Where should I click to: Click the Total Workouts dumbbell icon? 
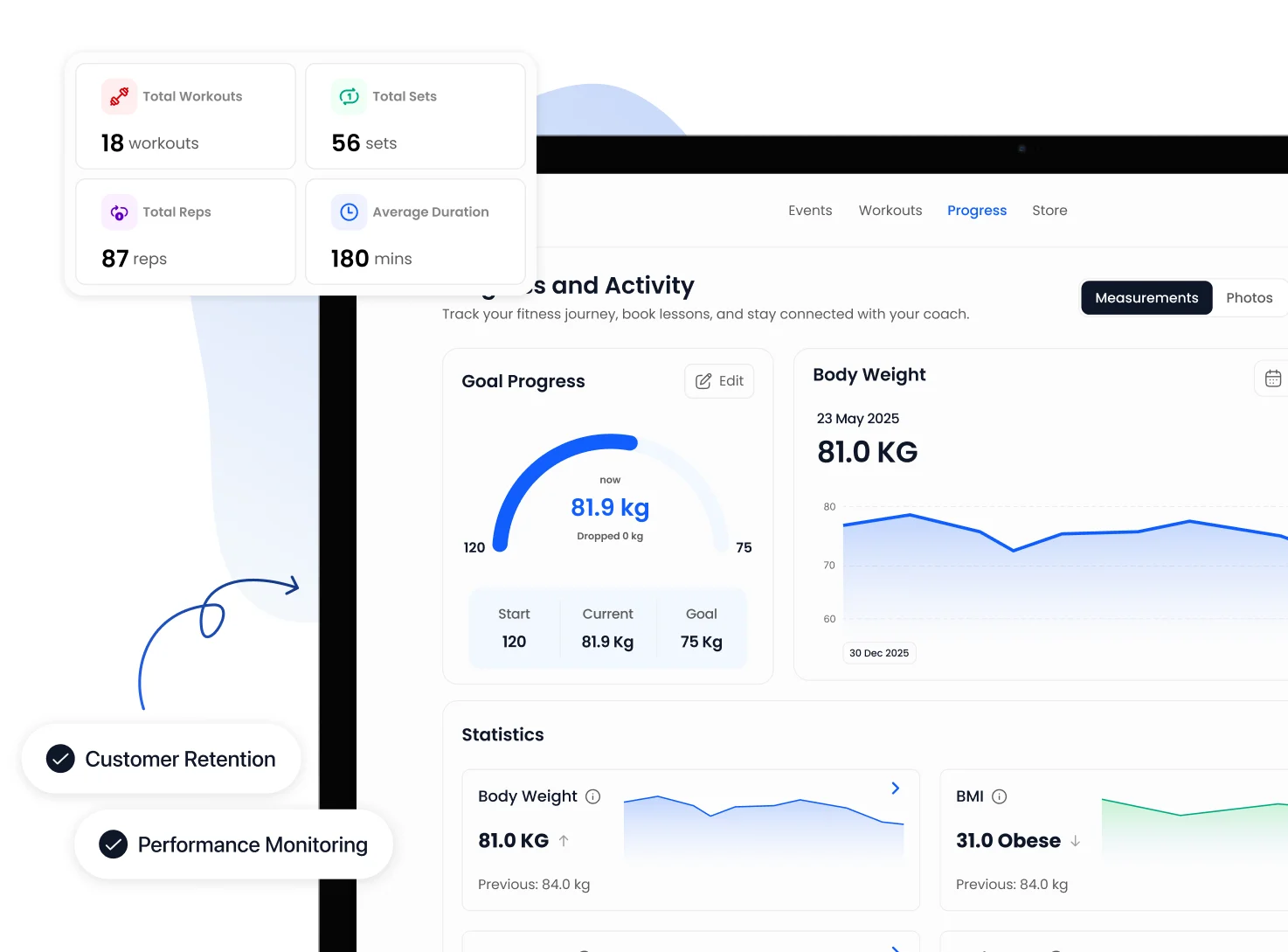coord(119,96)
